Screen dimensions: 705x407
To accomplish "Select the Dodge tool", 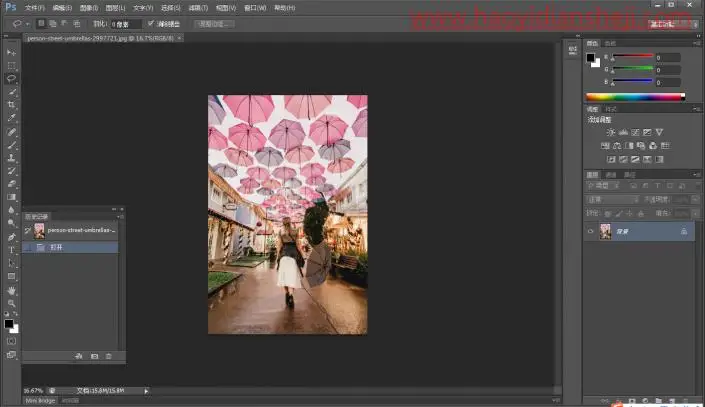I will tap(11, 223).
